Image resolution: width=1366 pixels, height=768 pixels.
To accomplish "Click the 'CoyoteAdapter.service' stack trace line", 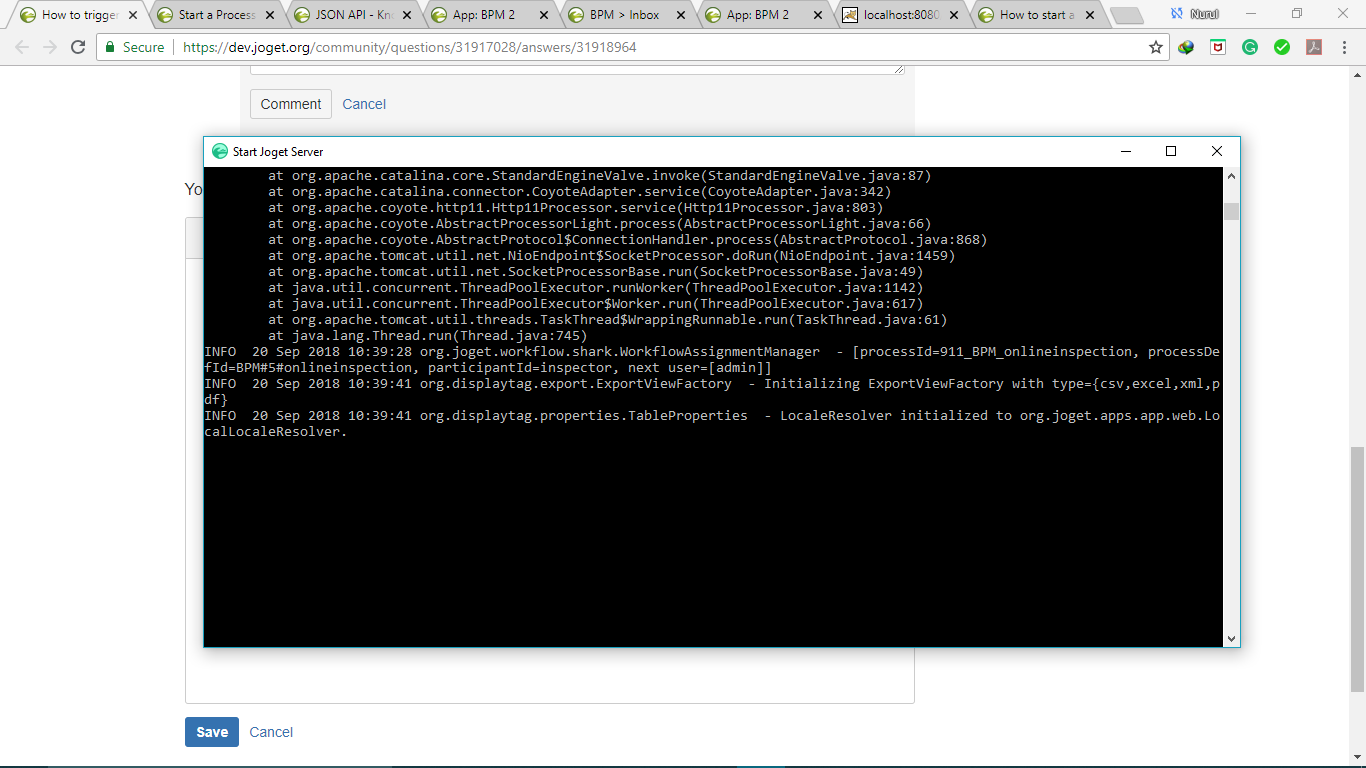I will [x=579, y=192].
